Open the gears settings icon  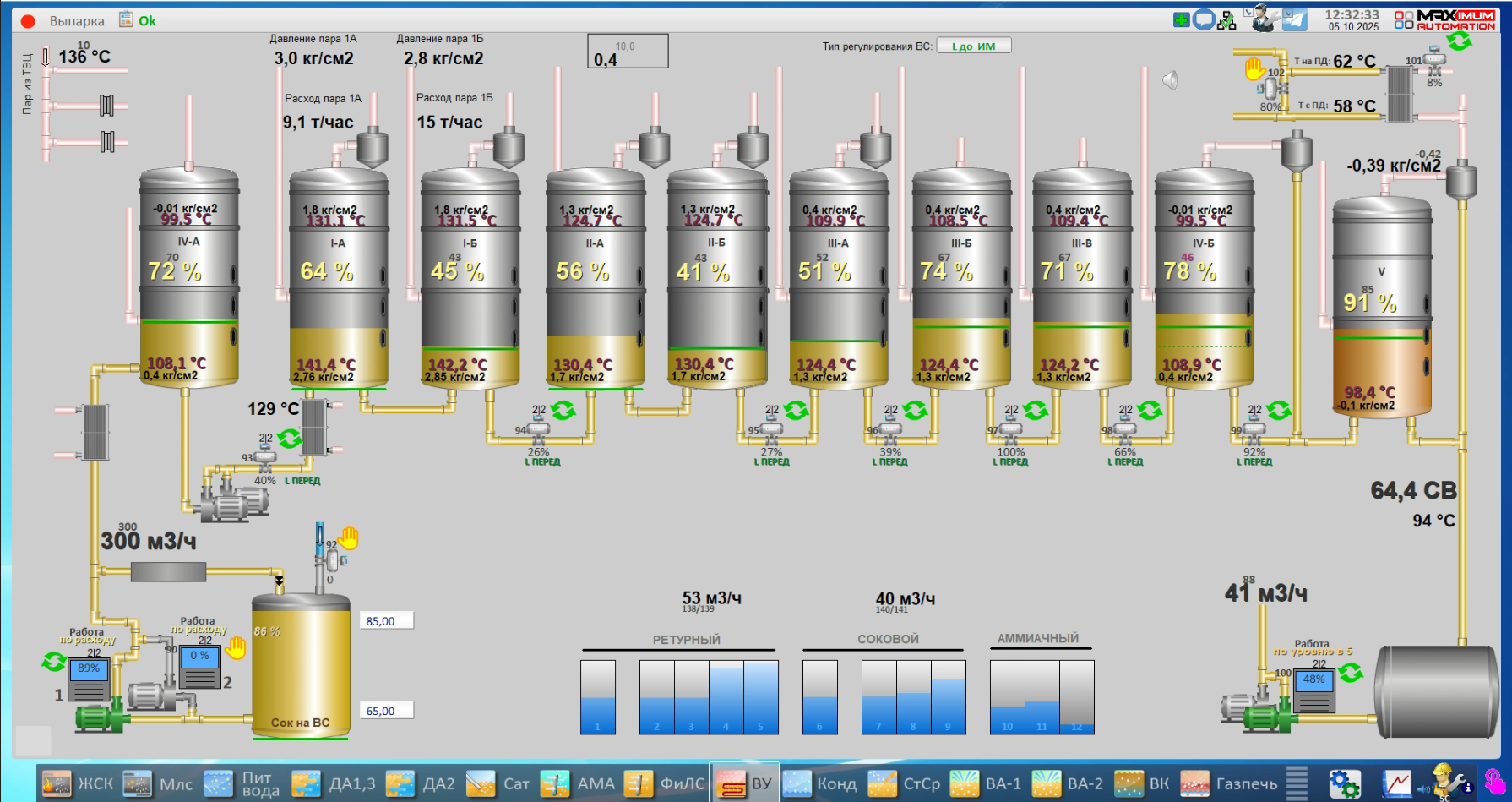click(x=1344, y=783)
